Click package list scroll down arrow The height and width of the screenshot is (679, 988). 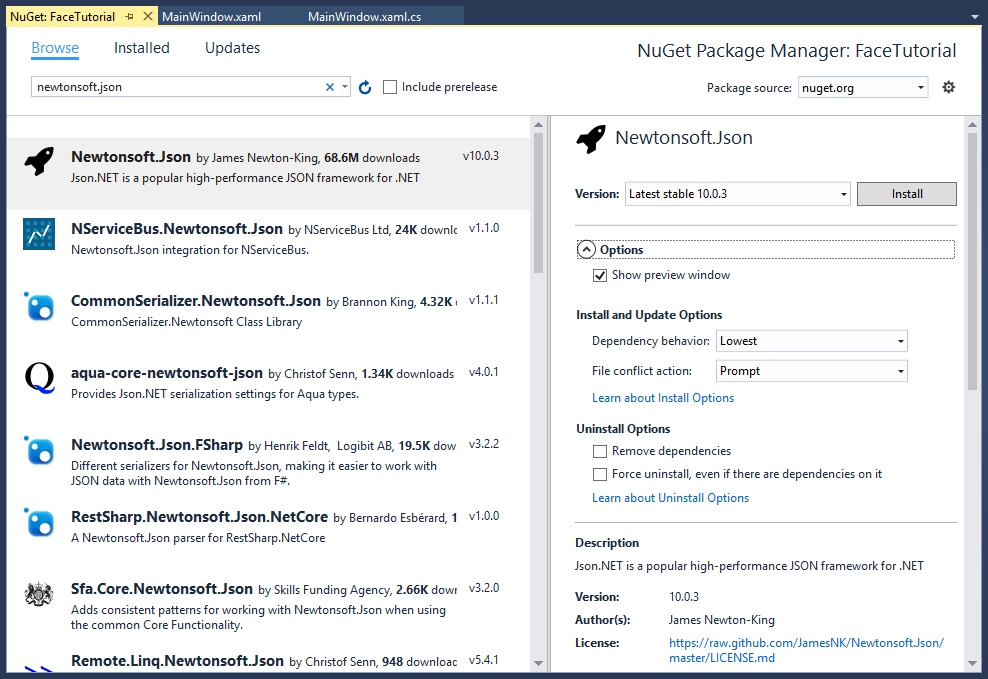point(538,663)
